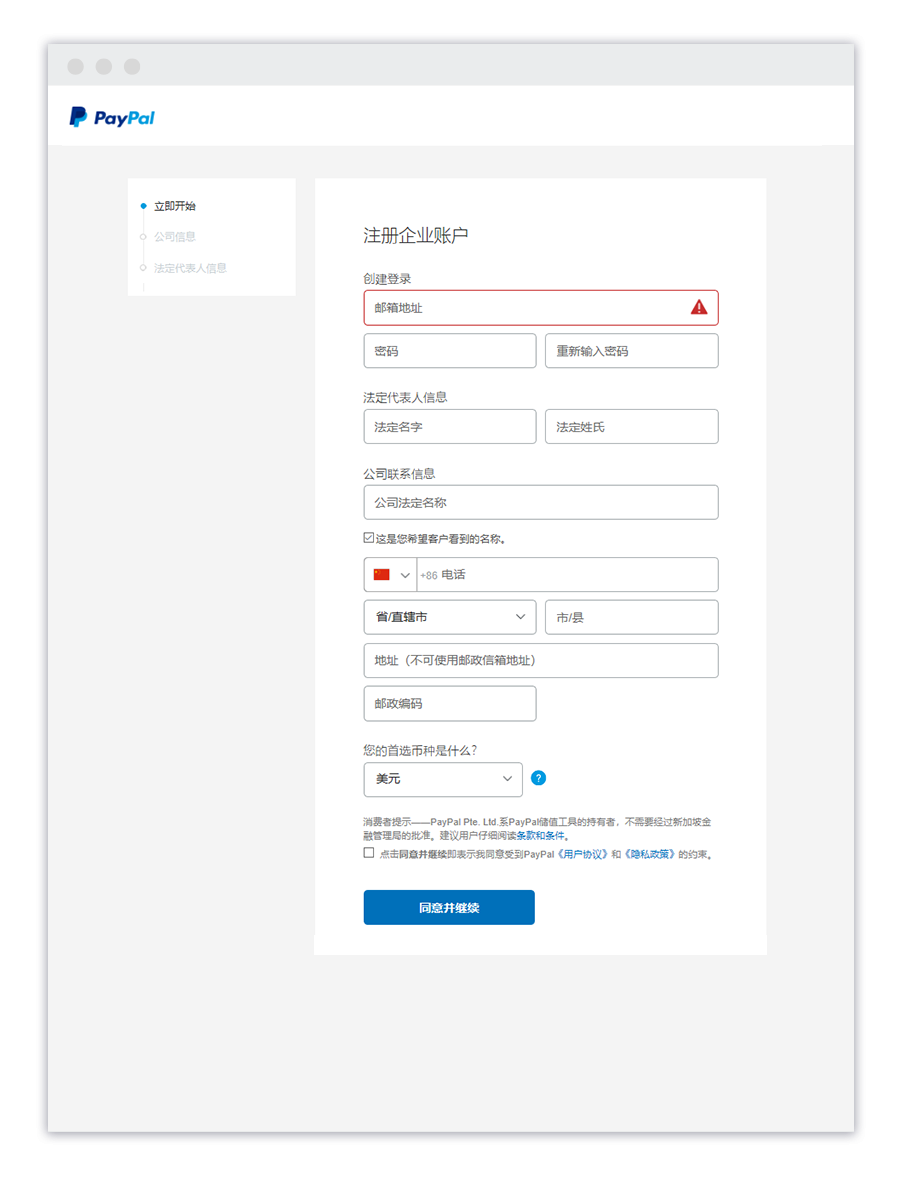Click the circle icon beside 法定代表人信息 step
This screenshot has width=900, height=1184.
coord(143,268)
